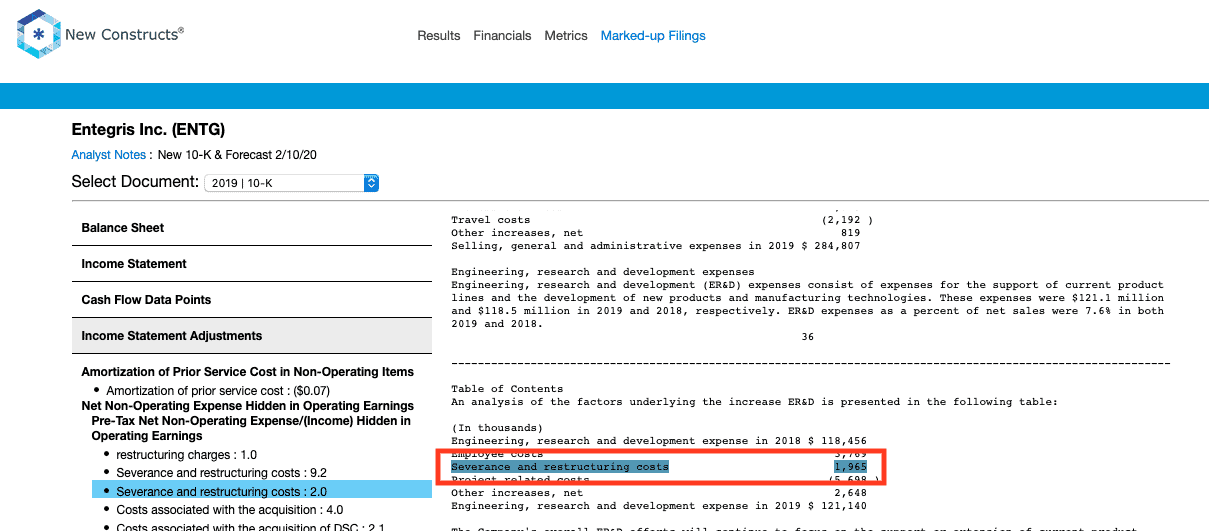Image resolution: width=1209 pixels, height=531 pixels.
Task: Click 'New 10-K & Forecast 2/10/20' note text
Action: tap(238, 155)
